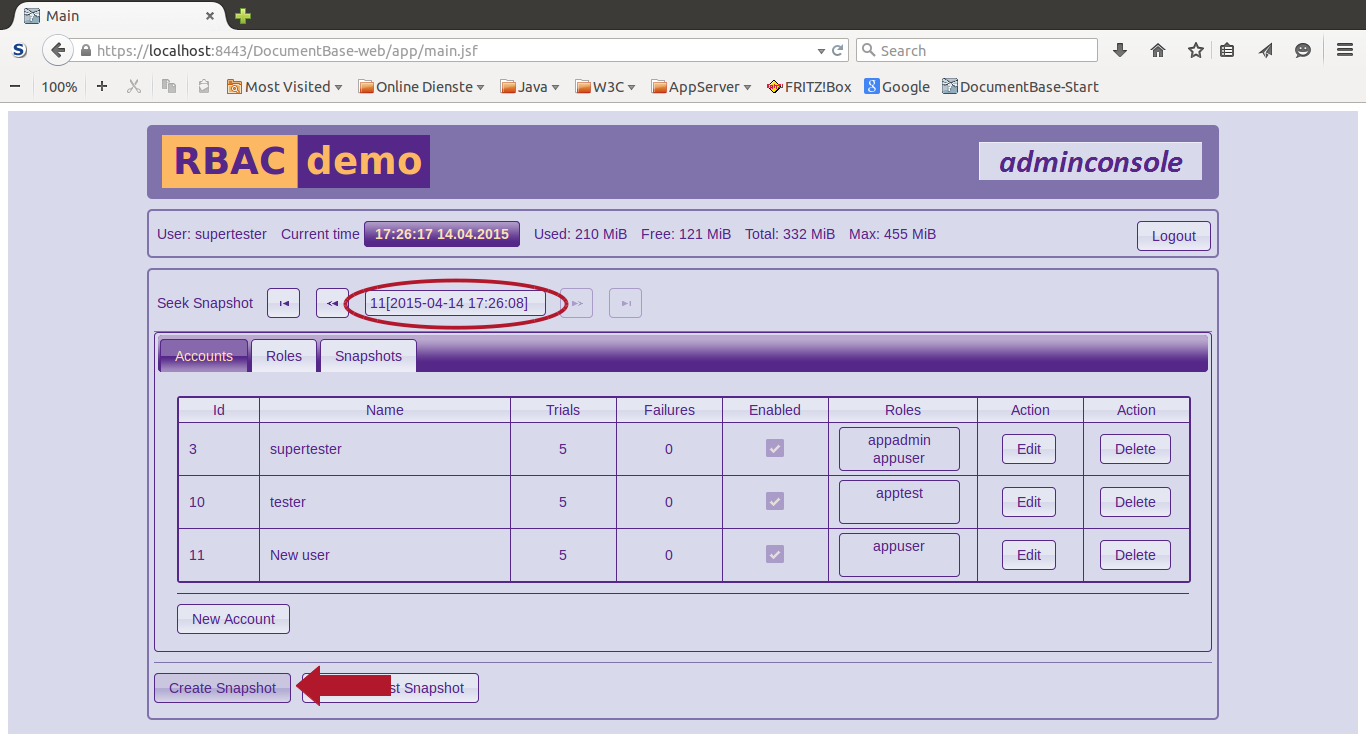The width and height of the screenshot is (1366, 744).
Task: Open the Snapshots tab
Action: [368, 356]
